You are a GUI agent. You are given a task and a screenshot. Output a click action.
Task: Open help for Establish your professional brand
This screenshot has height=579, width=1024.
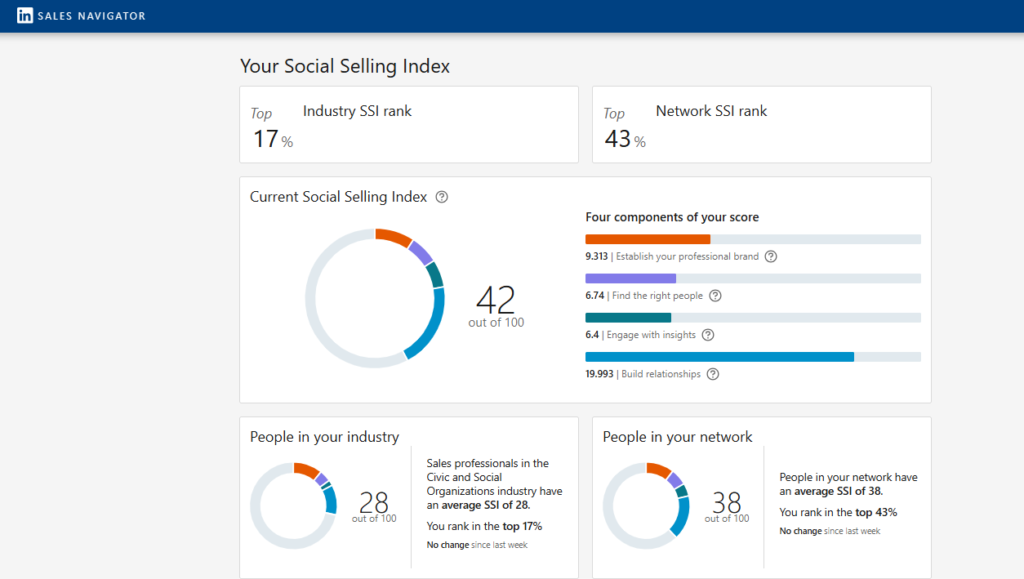coord(771,257)
